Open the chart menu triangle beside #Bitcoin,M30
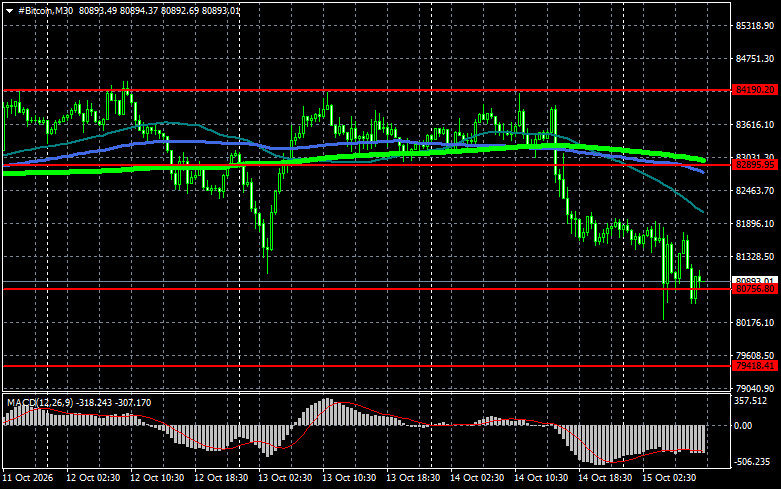 9,10
